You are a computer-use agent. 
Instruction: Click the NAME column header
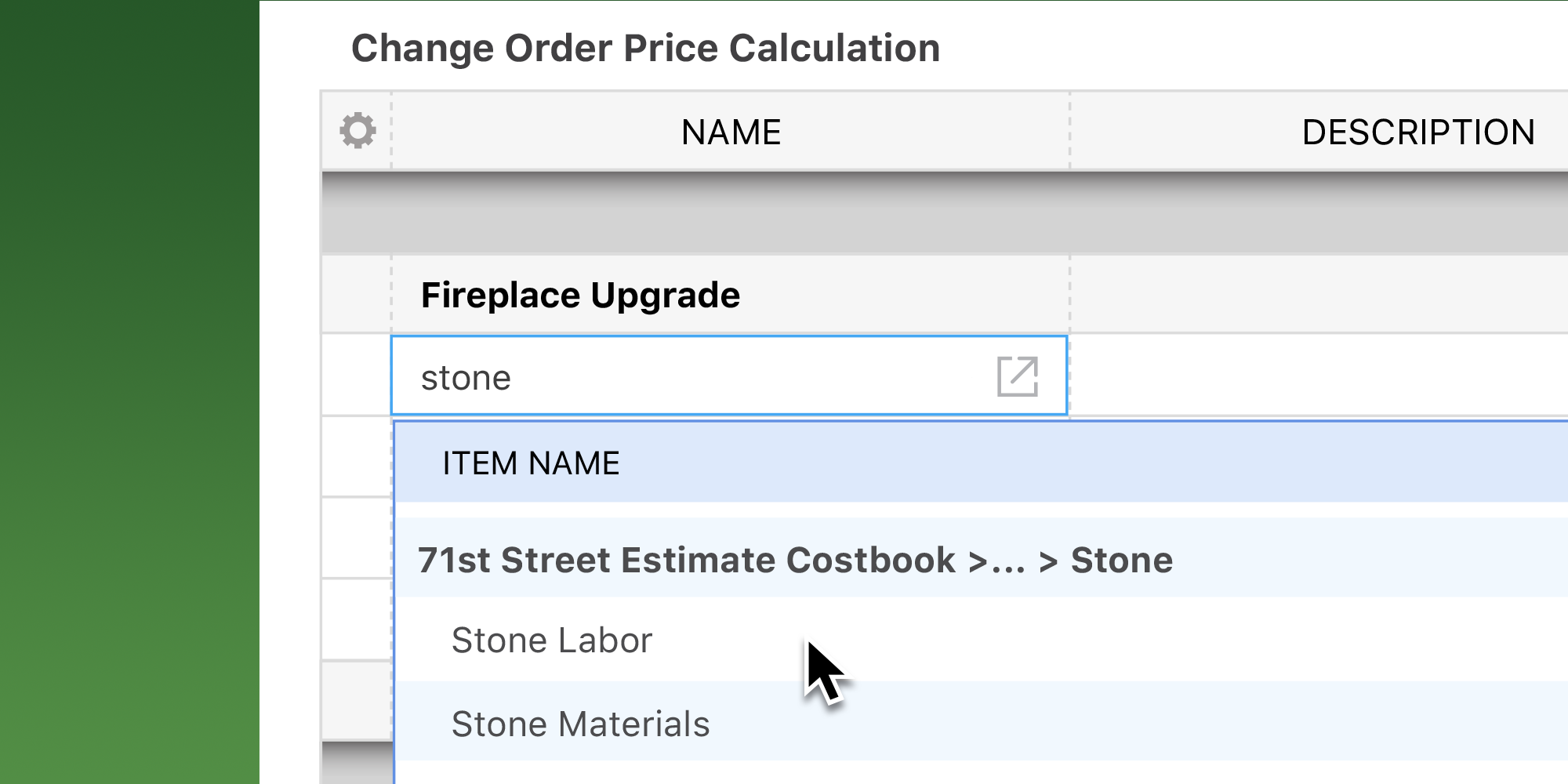coord(730,131)
